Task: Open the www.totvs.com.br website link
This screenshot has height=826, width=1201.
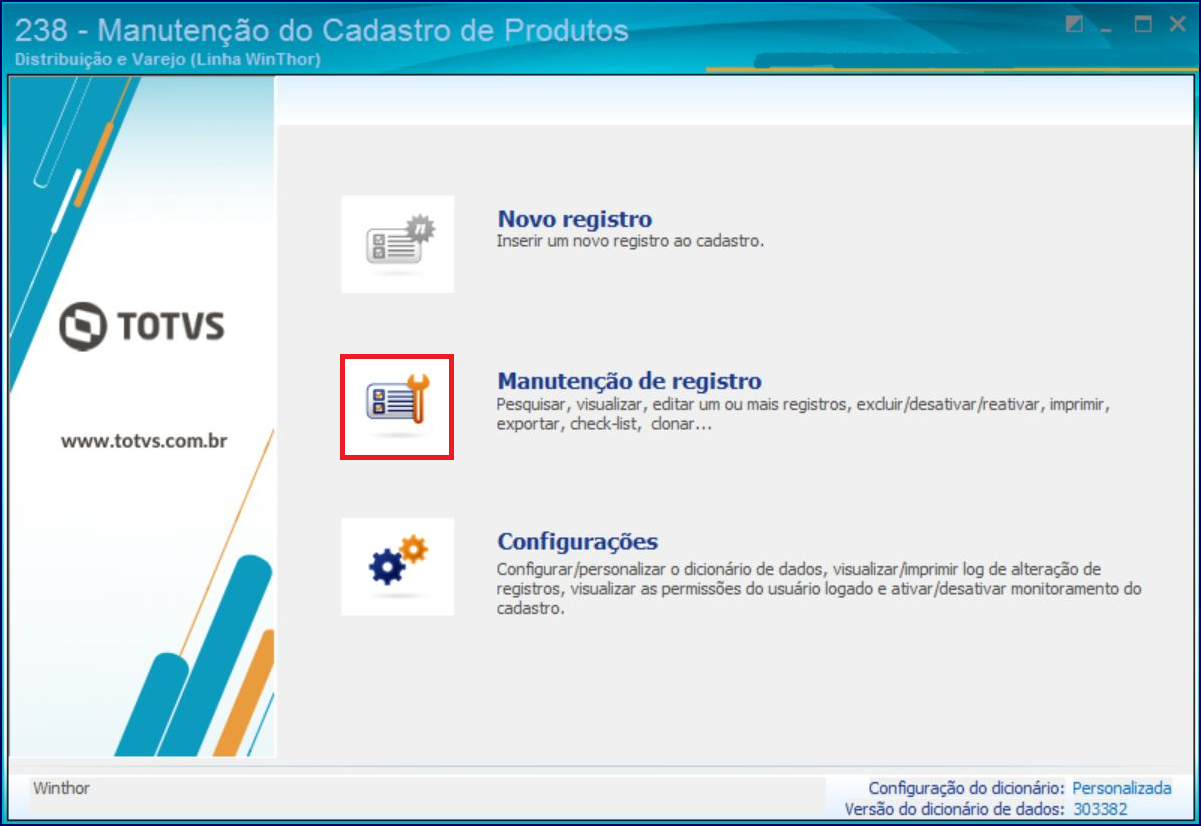Action: click(144, 440)
